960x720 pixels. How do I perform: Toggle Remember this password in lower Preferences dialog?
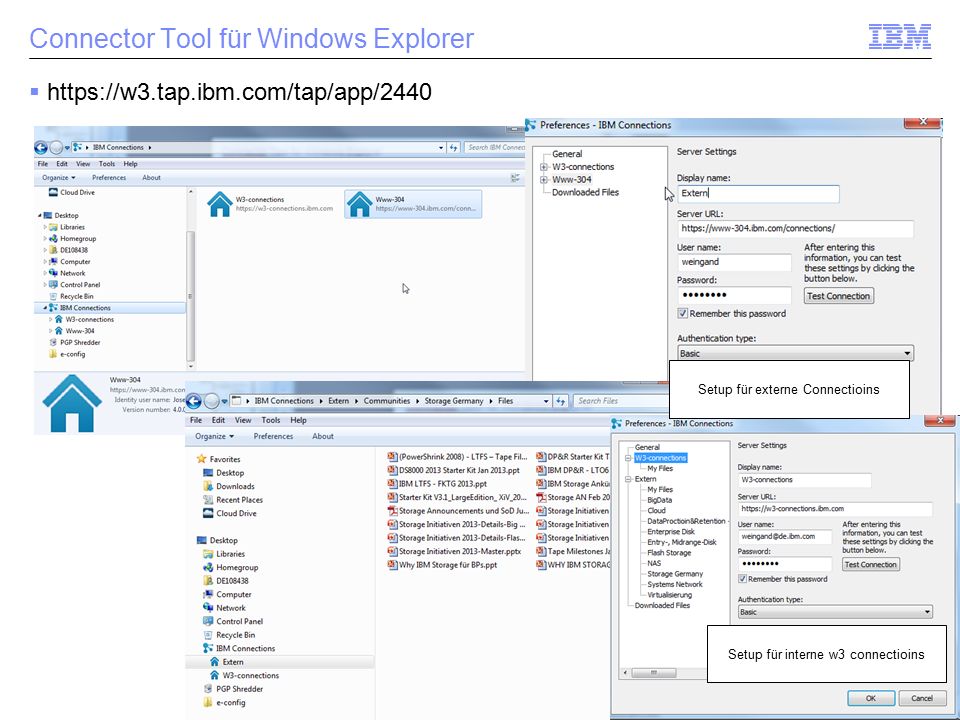pyautogui.click(x=743, y=579)
